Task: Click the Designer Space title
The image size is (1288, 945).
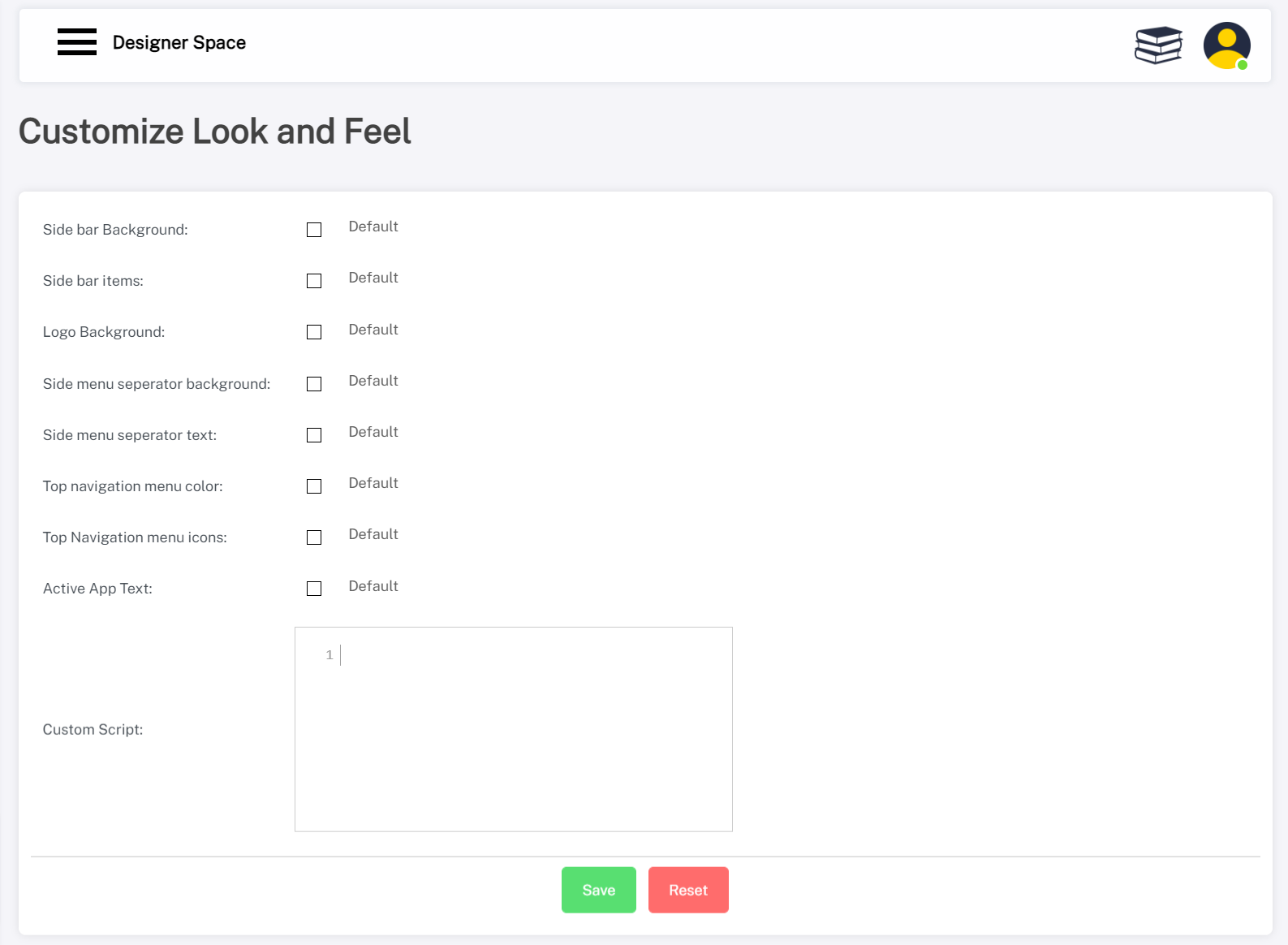Action: point(179,42)
